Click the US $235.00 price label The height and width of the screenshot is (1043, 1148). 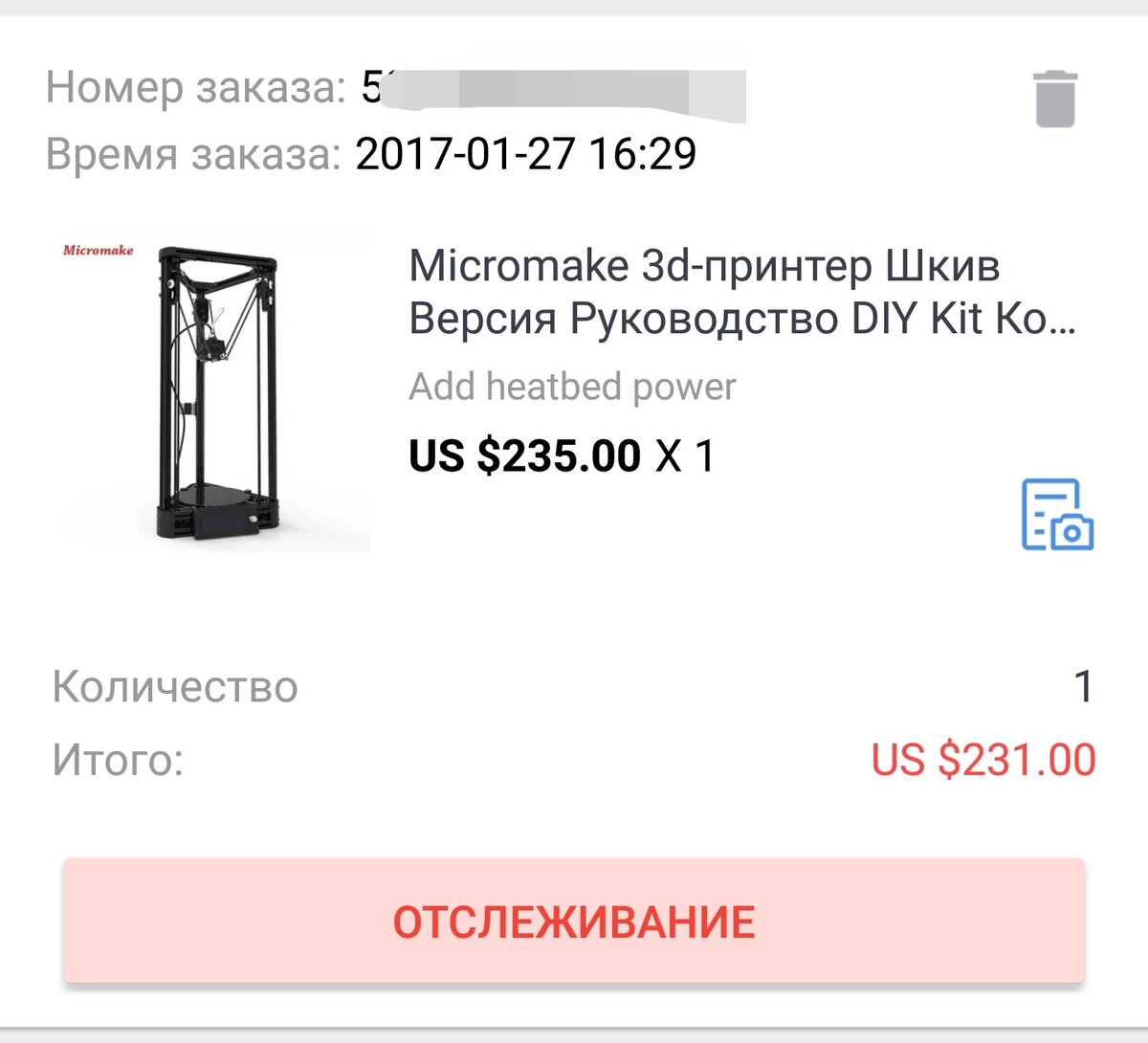pyautogui.click(x=523, y=455)
